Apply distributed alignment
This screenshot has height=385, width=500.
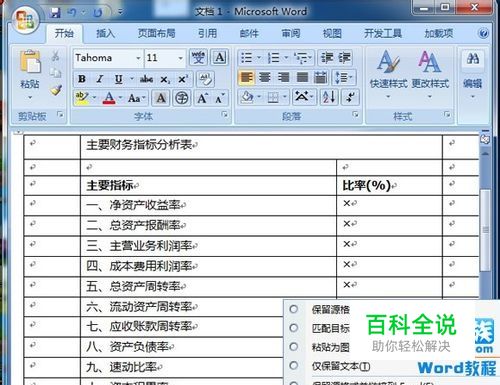click(x=321, y=77)
